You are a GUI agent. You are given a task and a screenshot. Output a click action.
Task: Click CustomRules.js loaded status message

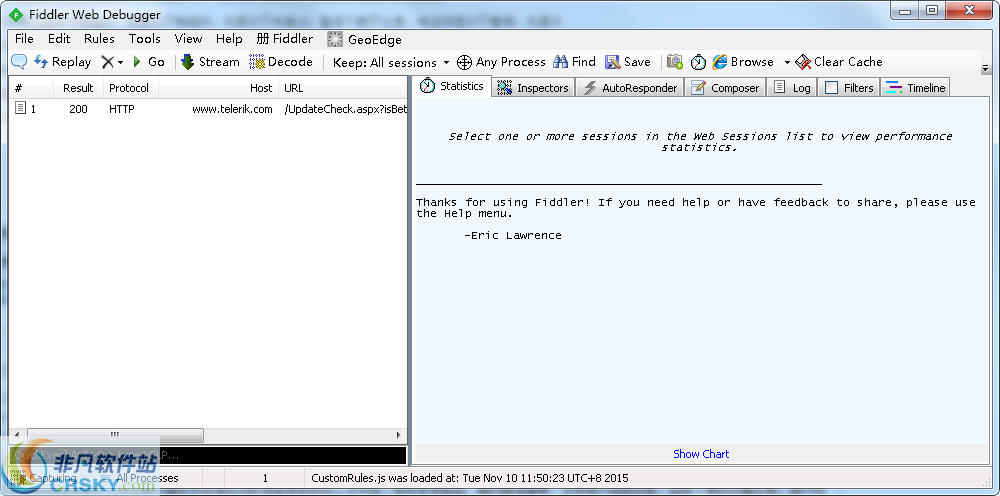click(469, 478)
